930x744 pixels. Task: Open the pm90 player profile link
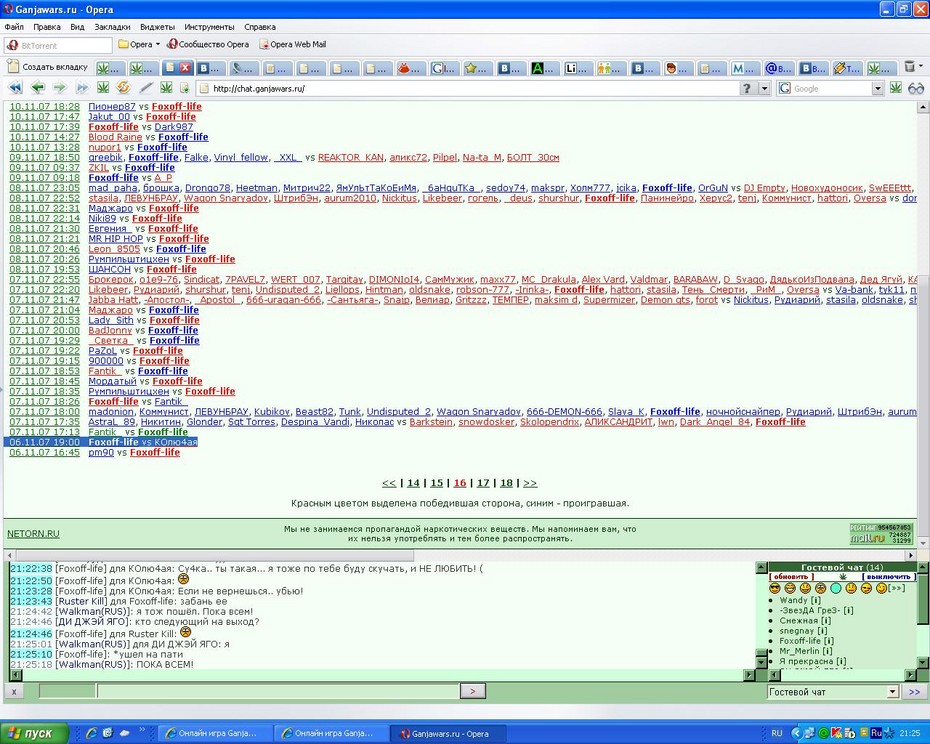pyautogui.click(x=101, y=452)
